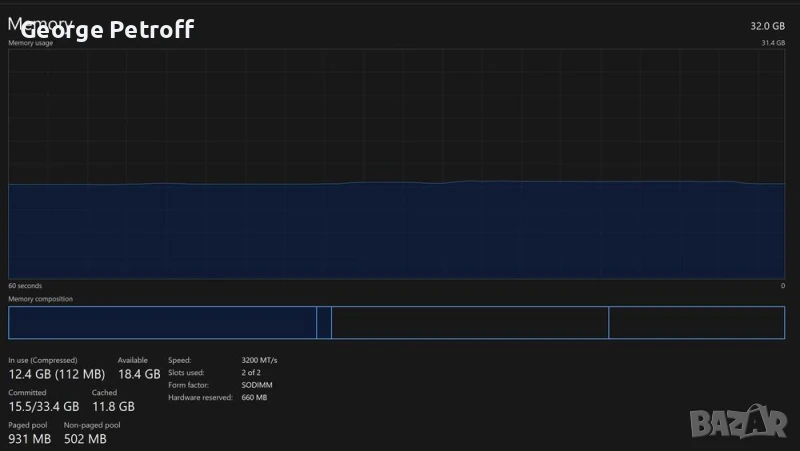Select the In use segment of memory composition
Viewport: 800px width, 451px height.
pyautogui.click(x=162, y=323)
